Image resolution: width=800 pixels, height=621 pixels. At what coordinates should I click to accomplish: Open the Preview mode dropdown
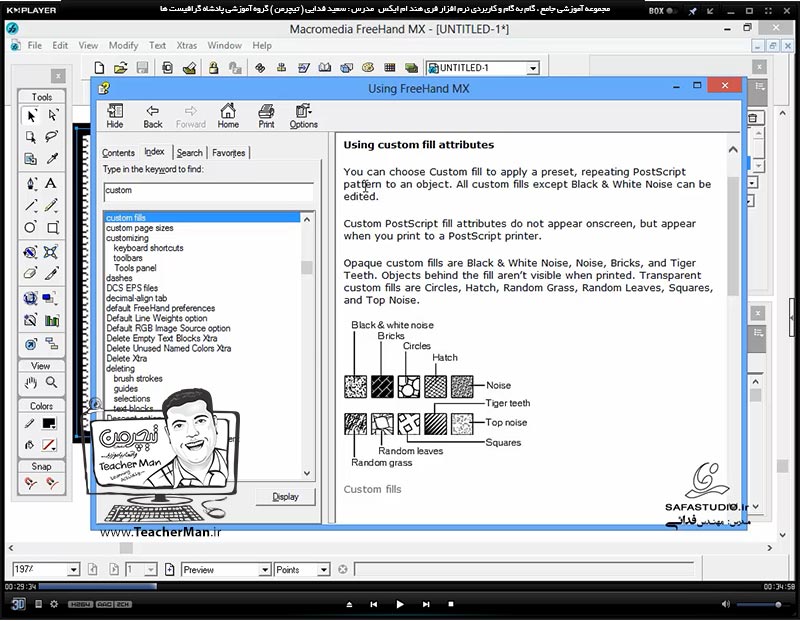[265, 569]
